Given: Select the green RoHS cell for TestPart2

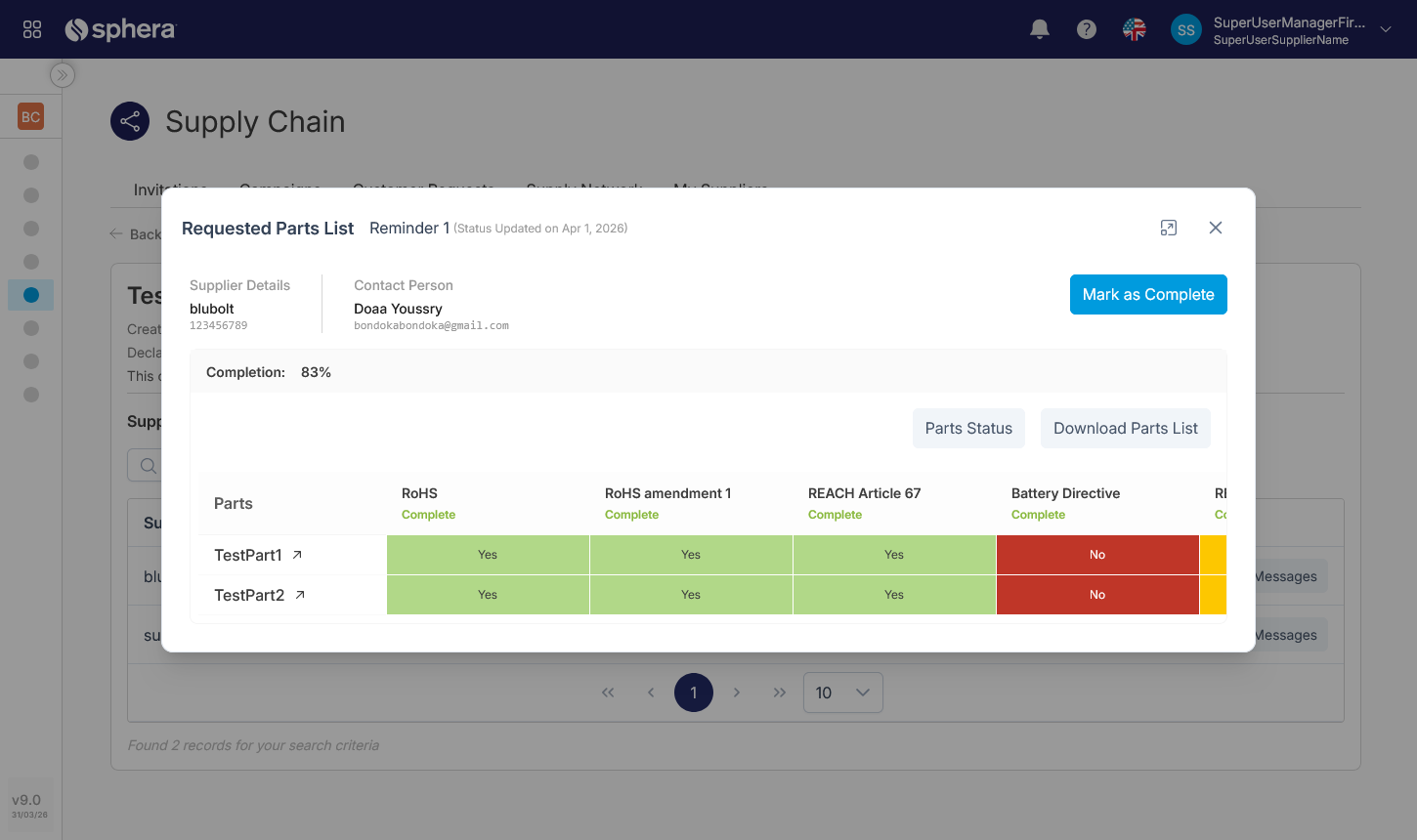Looking at the screenshot, I should point(488,595).
